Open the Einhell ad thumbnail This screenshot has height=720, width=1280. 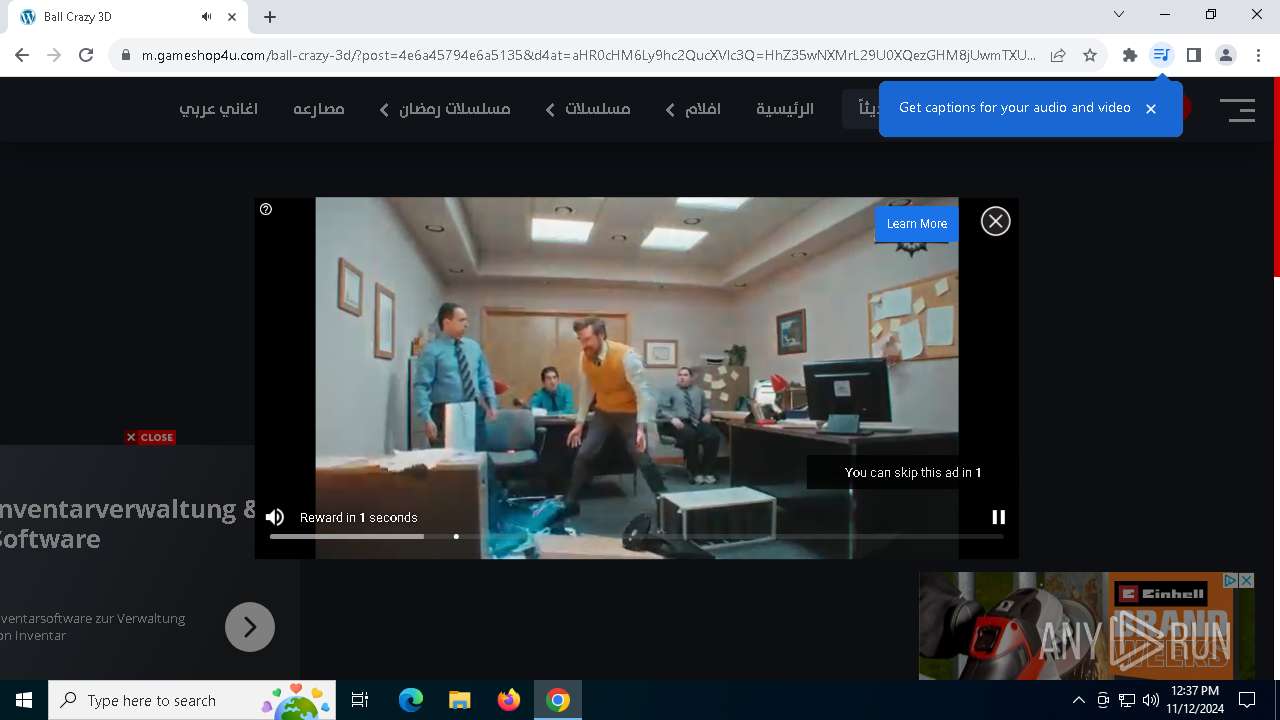click(x=1078, y=626)
